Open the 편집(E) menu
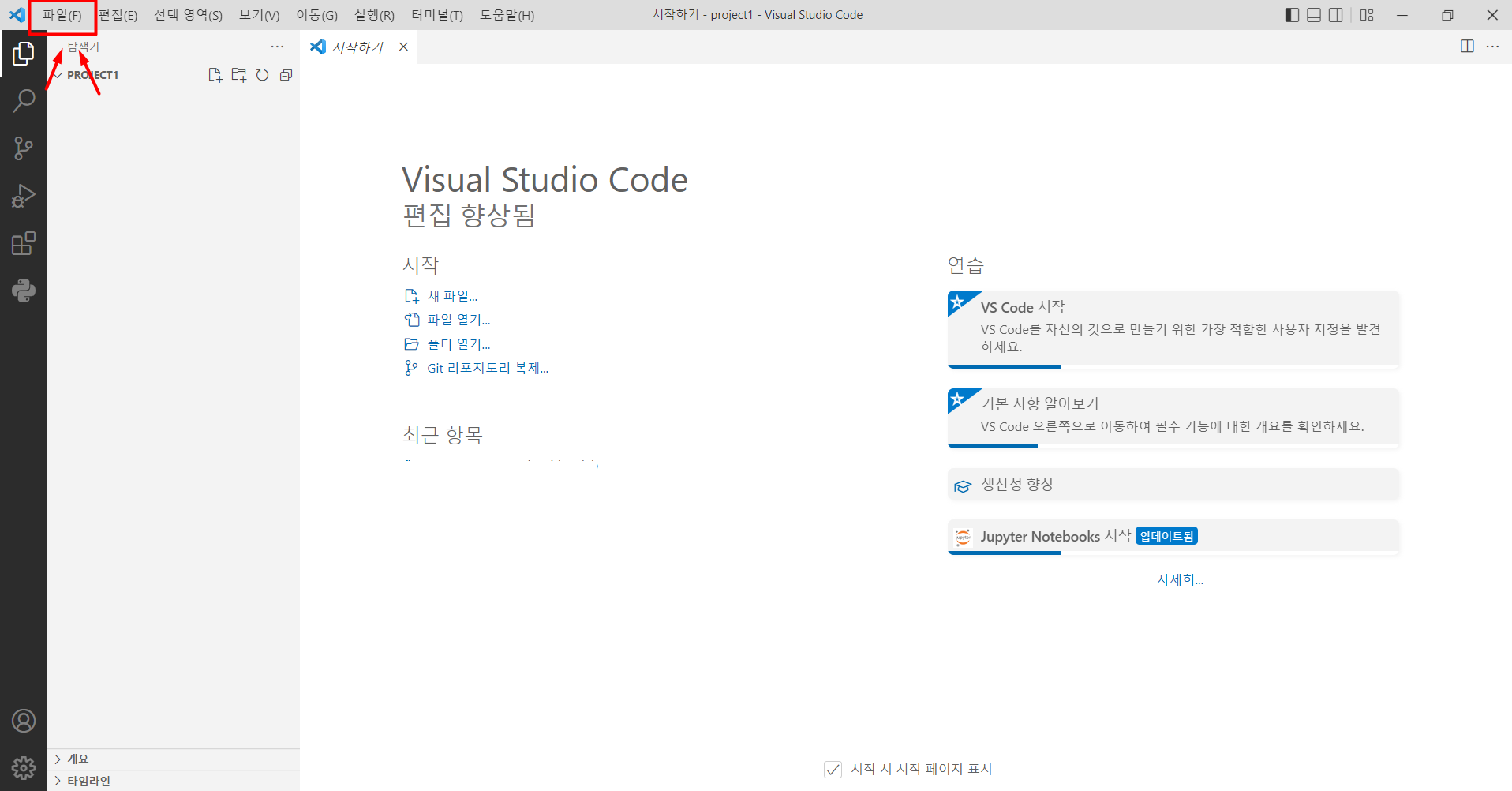This screenshot has height=791, width=1512. 118,15
